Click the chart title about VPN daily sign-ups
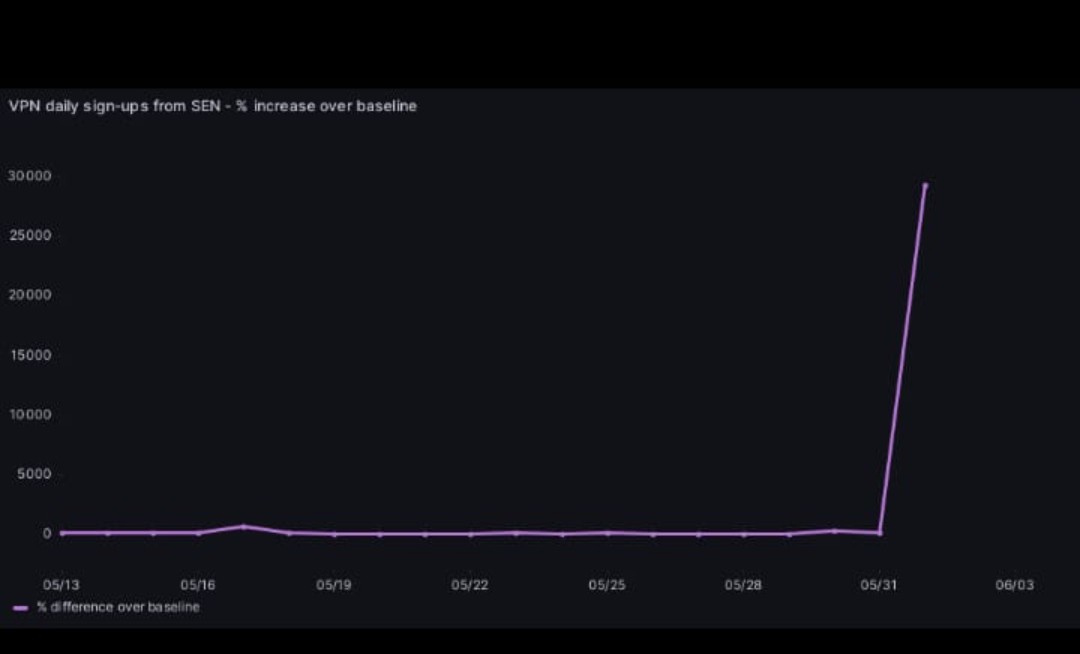The image size is (1080, 654). (212, 106)
